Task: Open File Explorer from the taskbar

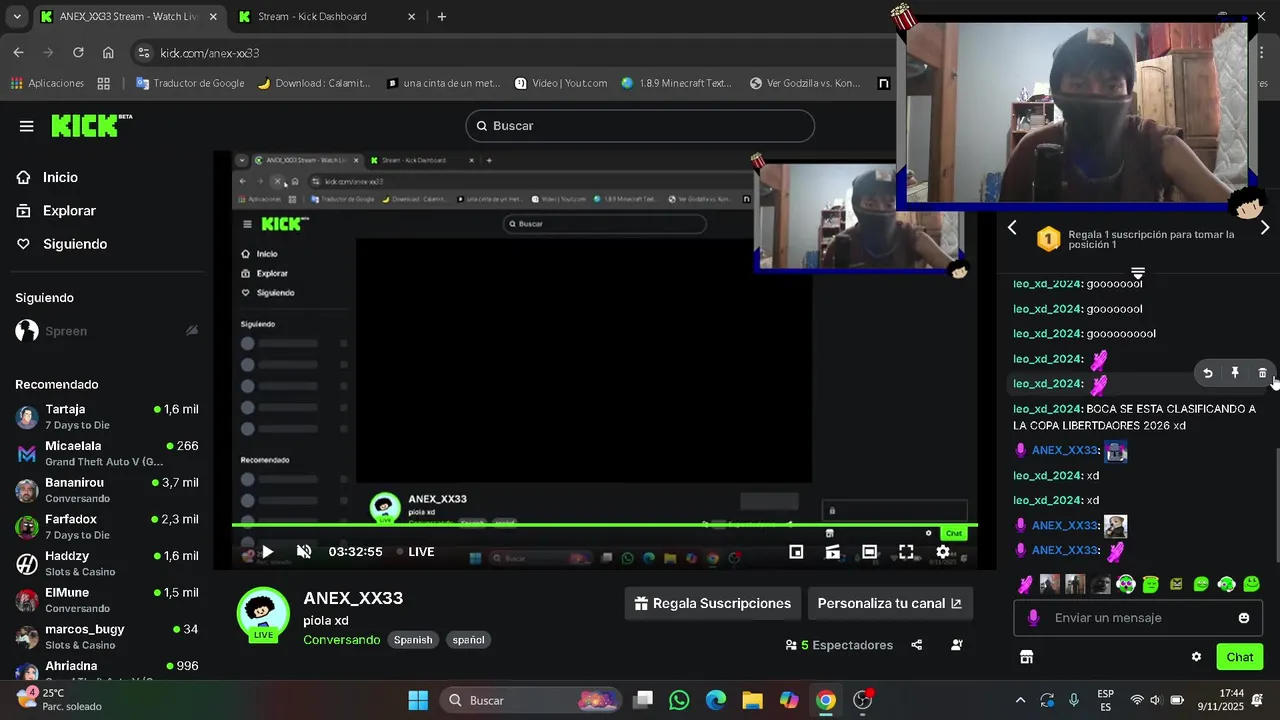Action: (x=752, y=700)
